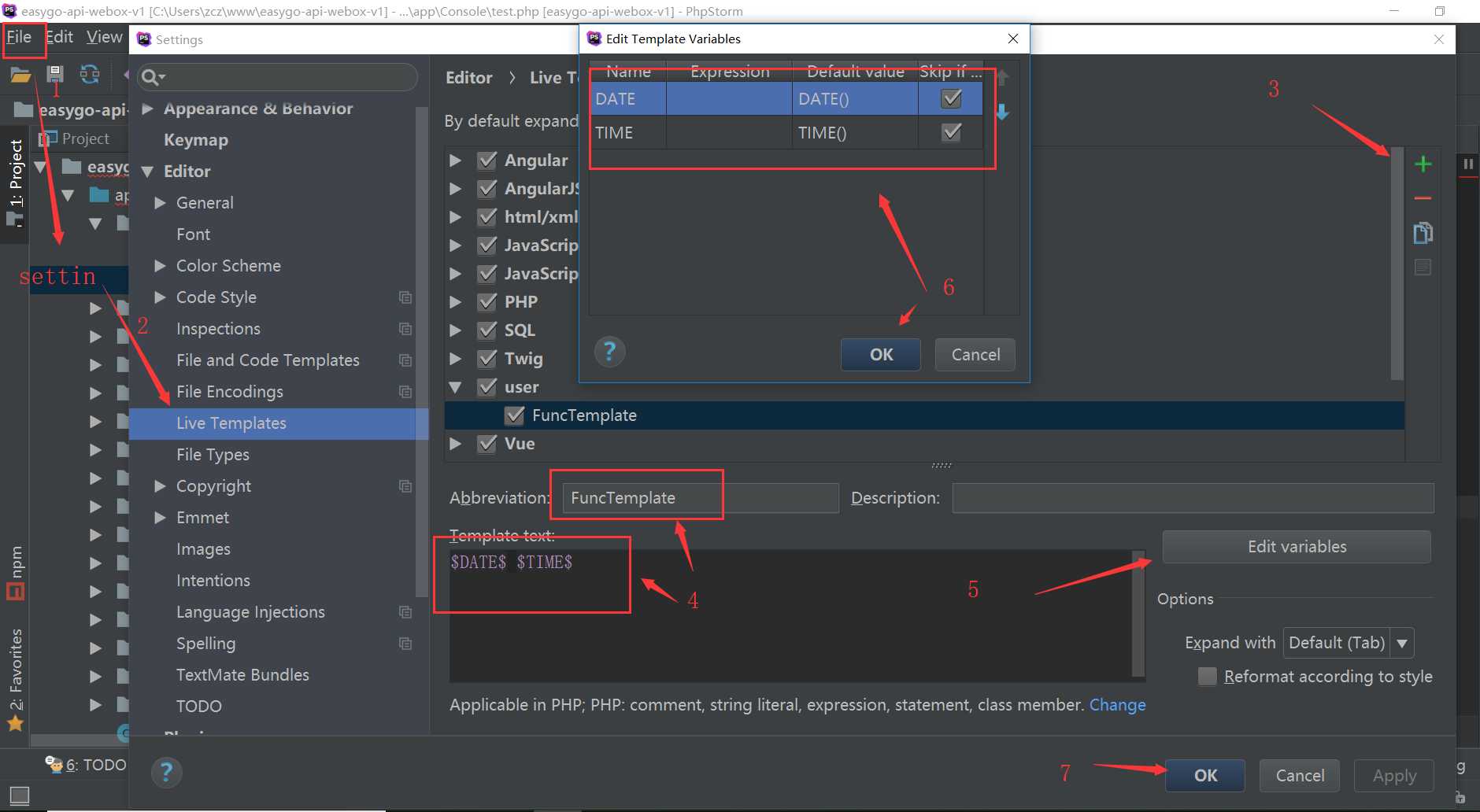The image size is (1480, 812).
Task: Expand the Vue template group
Action: (x=455, y=444)
